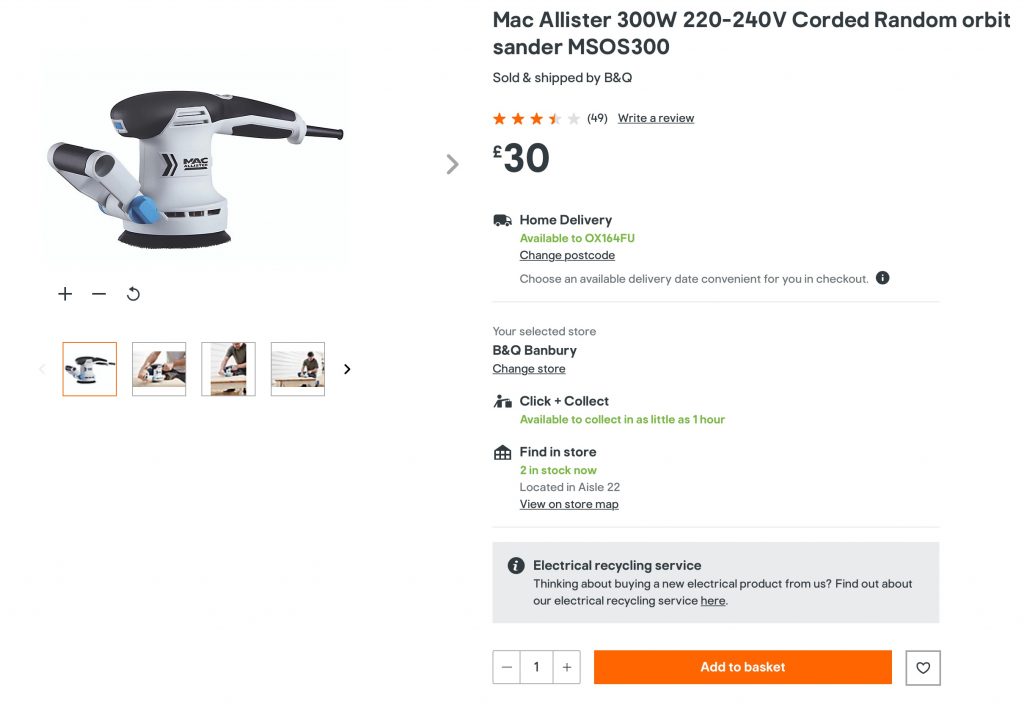Image resolution: width=1024 pixels, height=718 pixels.
Task: Click the Find in store icon
Action: click(x=503, y=453)
